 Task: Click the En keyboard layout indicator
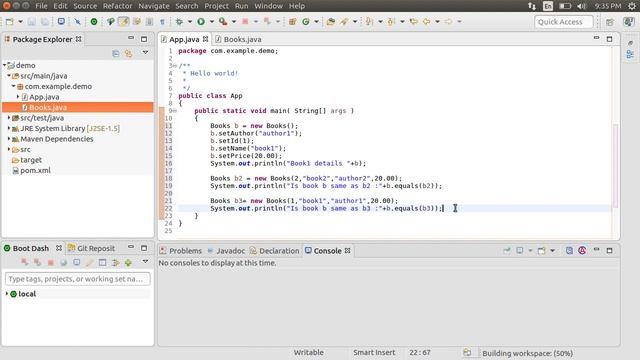pyautogui.click(x=548, y=6)
